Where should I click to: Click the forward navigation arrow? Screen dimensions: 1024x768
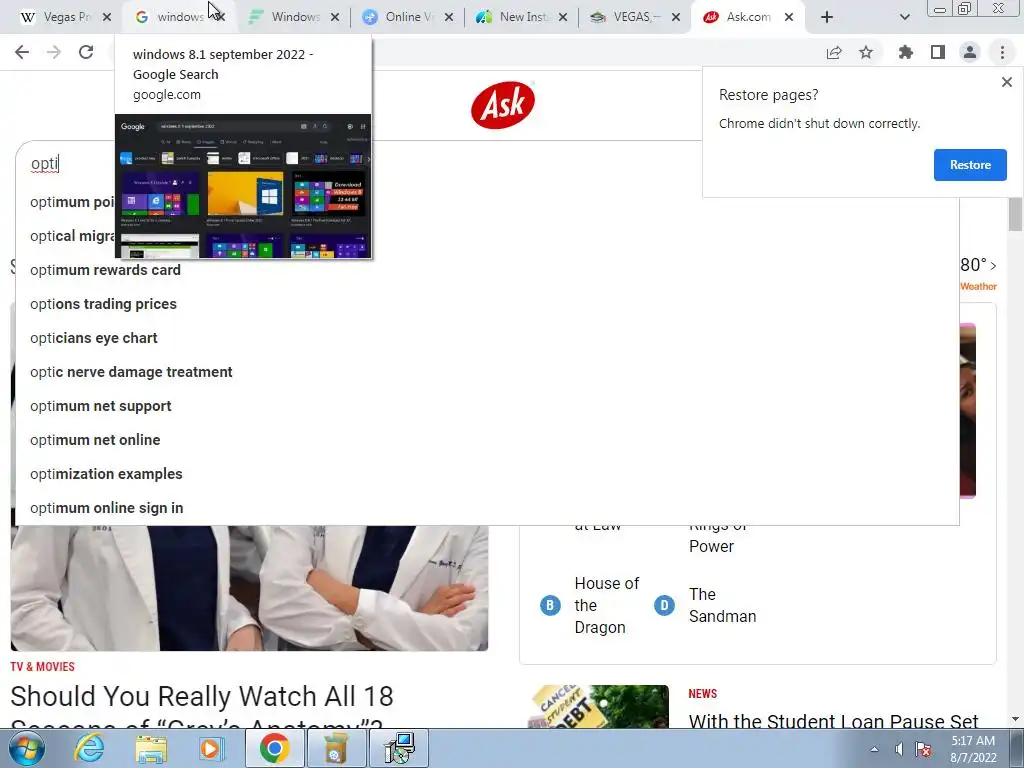pyautogui.click(x=54, y=52)
